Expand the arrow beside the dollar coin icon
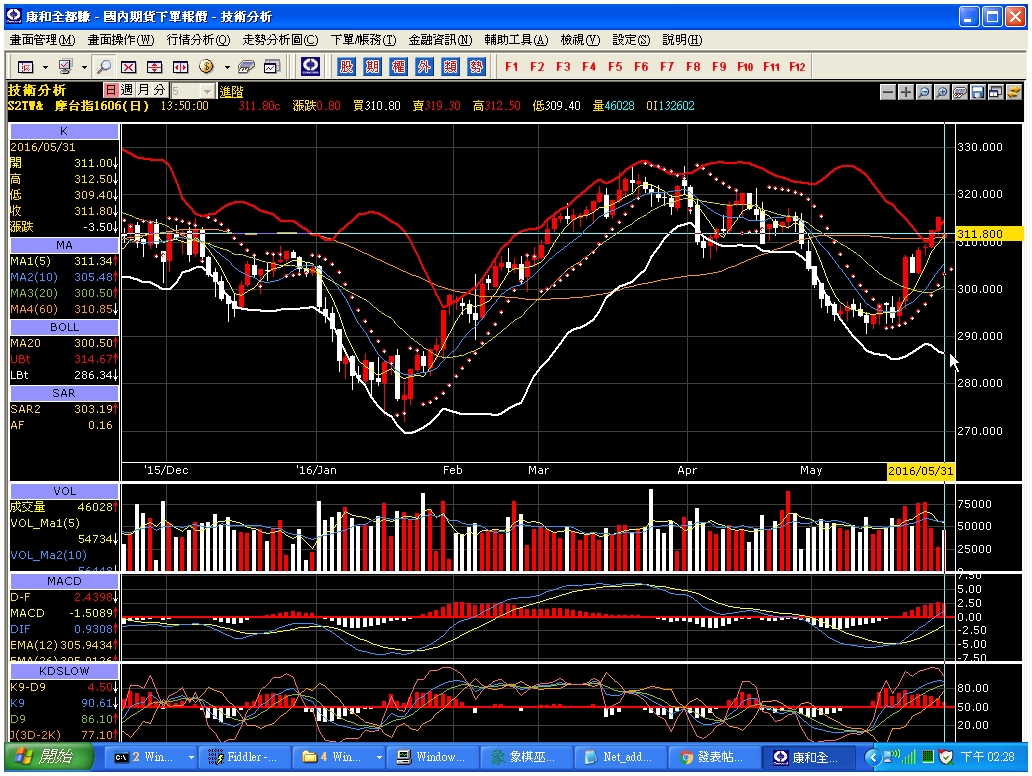Image resolution: width=1032 pixels, height=776 pixels. 227,67
